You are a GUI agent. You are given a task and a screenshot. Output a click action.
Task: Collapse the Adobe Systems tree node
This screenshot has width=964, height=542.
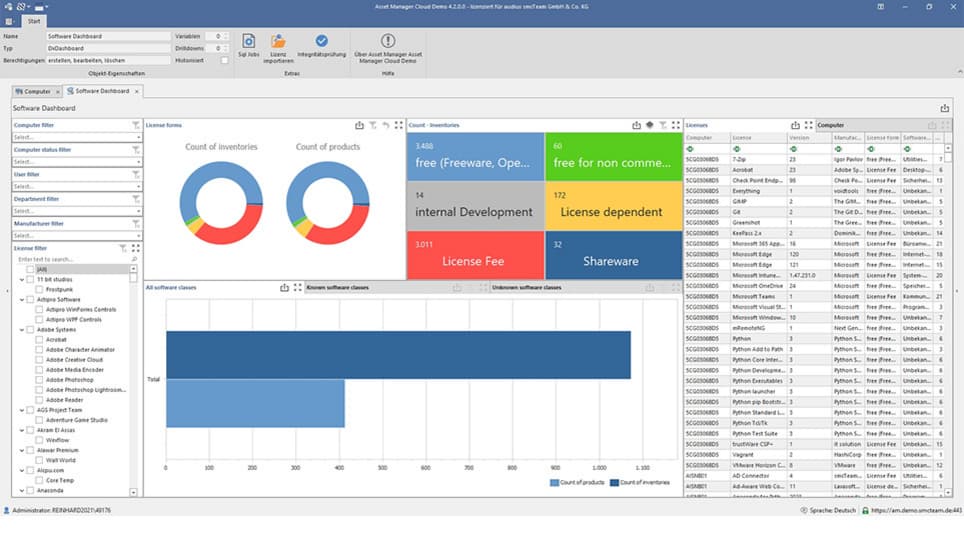point(22,330)
